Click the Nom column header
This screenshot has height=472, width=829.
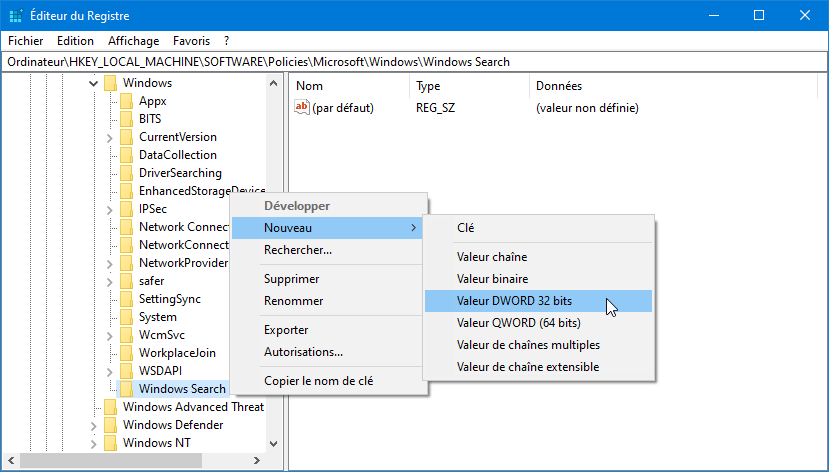[349, 86]
